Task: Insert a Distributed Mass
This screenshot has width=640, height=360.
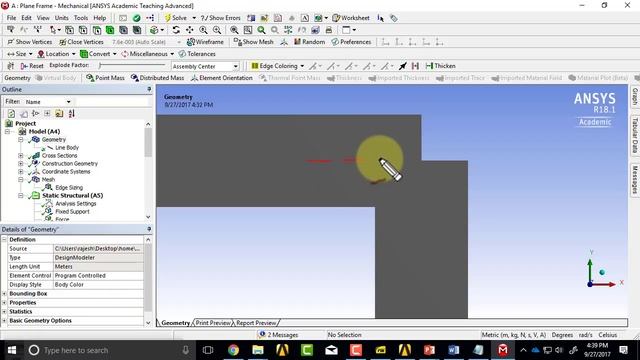Action: tap(157, 78)
